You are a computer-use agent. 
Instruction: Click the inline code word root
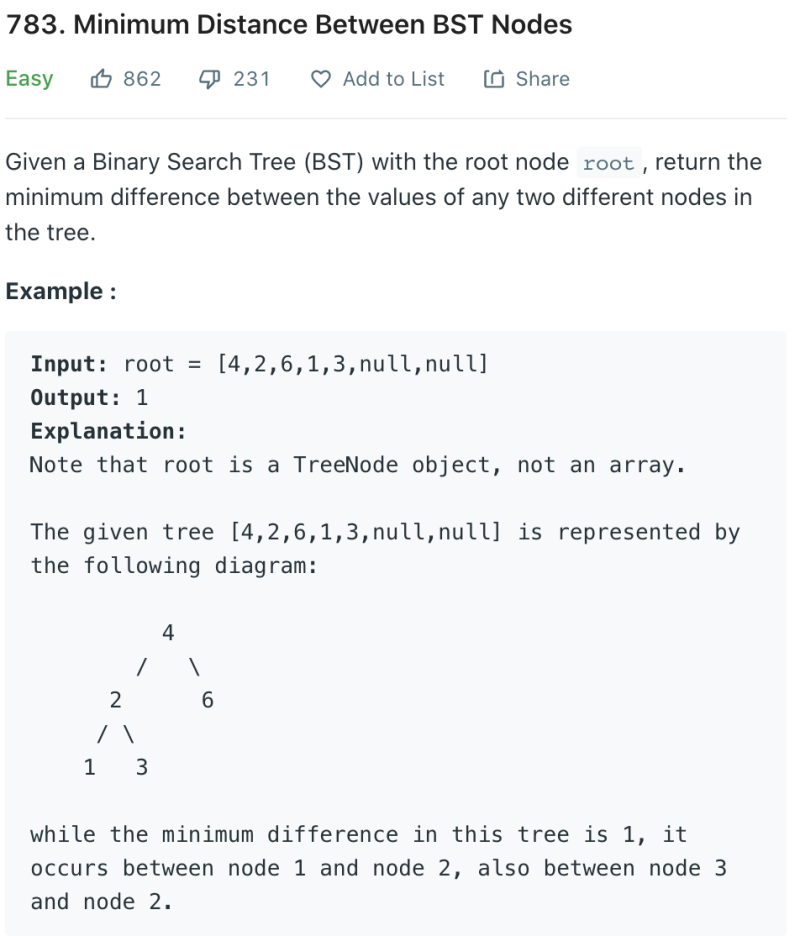point(608,163)
